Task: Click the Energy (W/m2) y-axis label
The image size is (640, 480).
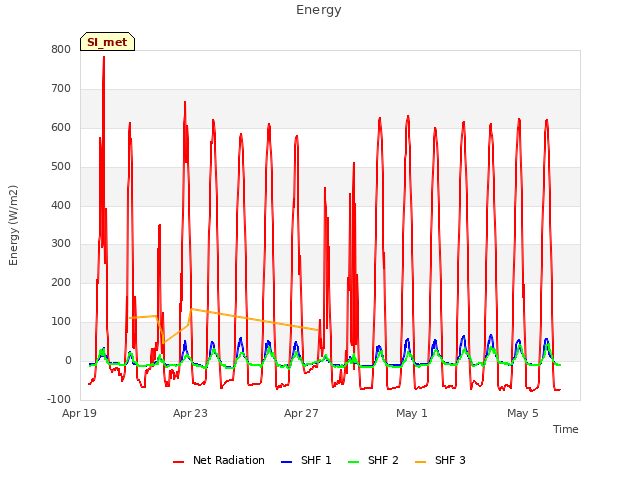Action: click(x=13, y=225)
